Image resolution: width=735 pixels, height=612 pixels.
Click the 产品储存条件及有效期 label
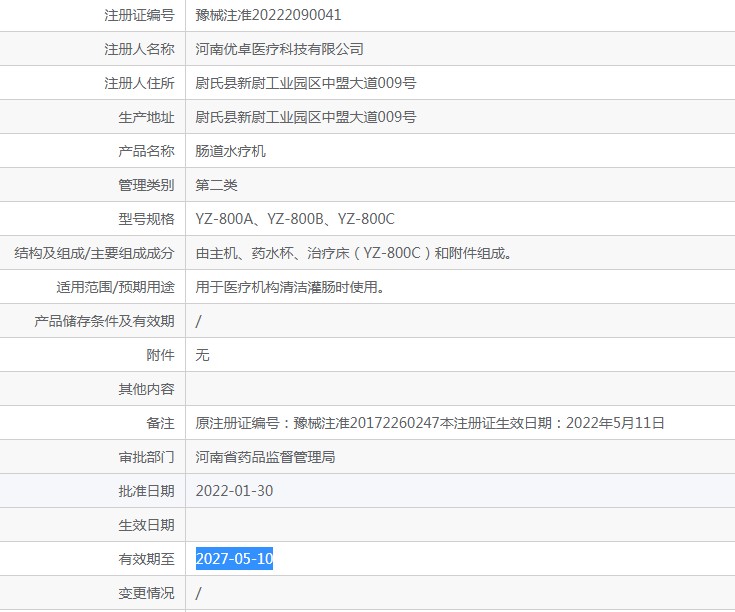[104, 321]
